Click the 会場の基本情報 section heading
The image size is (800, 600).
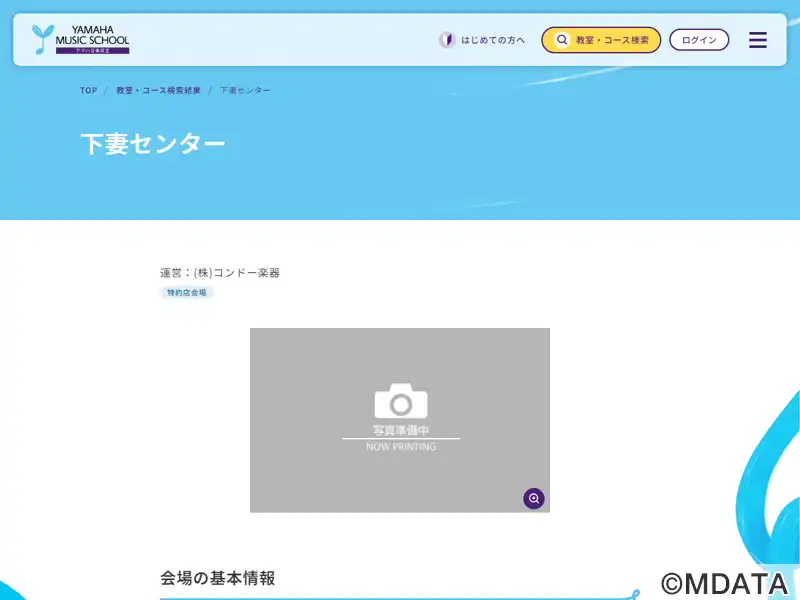point(217,578)
